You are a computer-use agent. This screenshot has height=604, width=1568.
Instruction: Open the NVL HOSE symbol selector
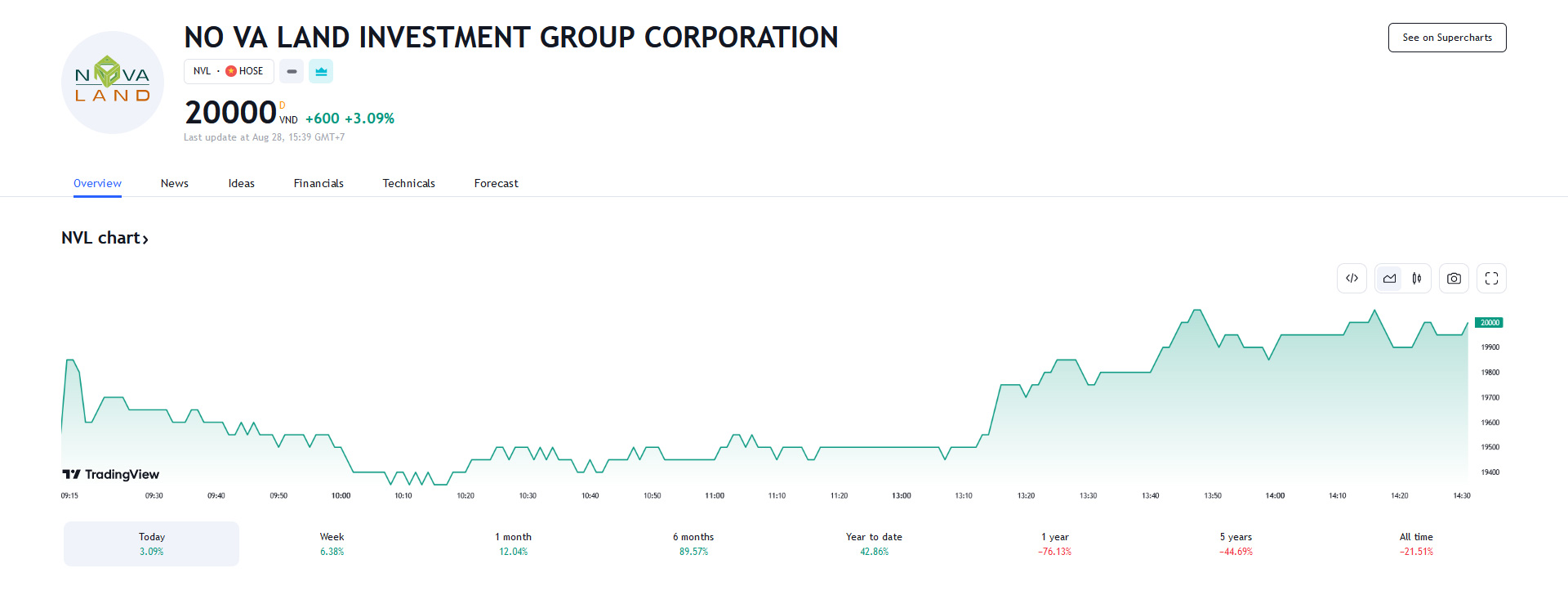pyautogui.click(x=229, y=72)
